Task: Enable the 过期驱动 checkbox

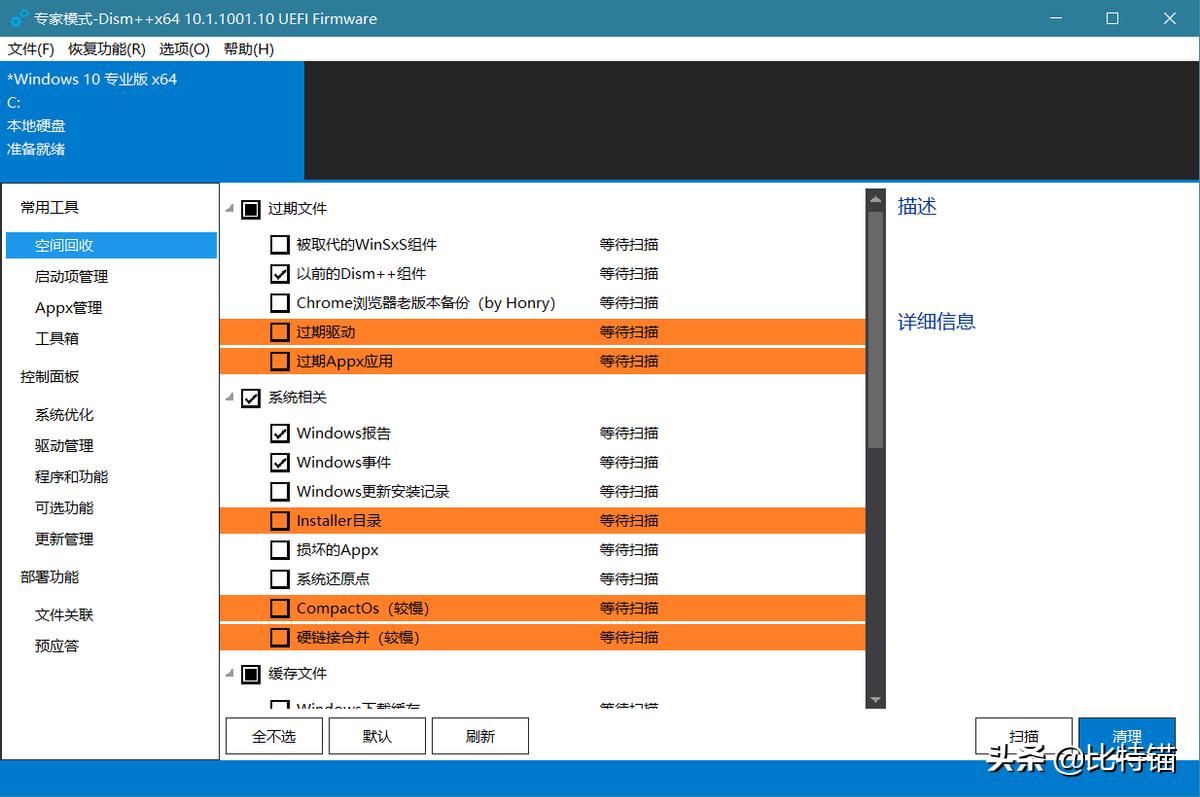Action: click(279, 332)
